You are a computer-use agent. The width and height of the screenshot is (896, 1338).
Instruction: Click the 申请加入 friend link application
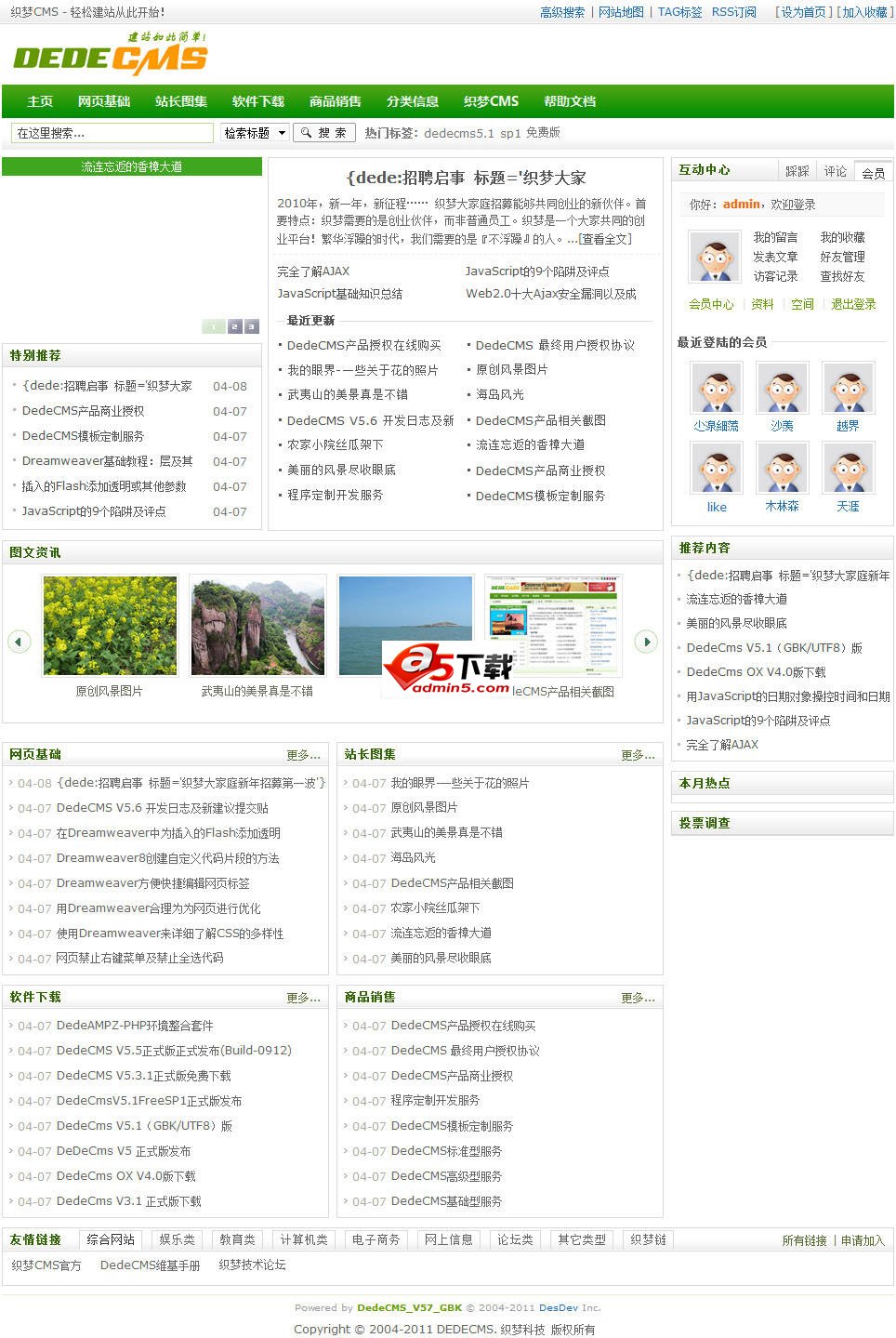point(863,1240)
